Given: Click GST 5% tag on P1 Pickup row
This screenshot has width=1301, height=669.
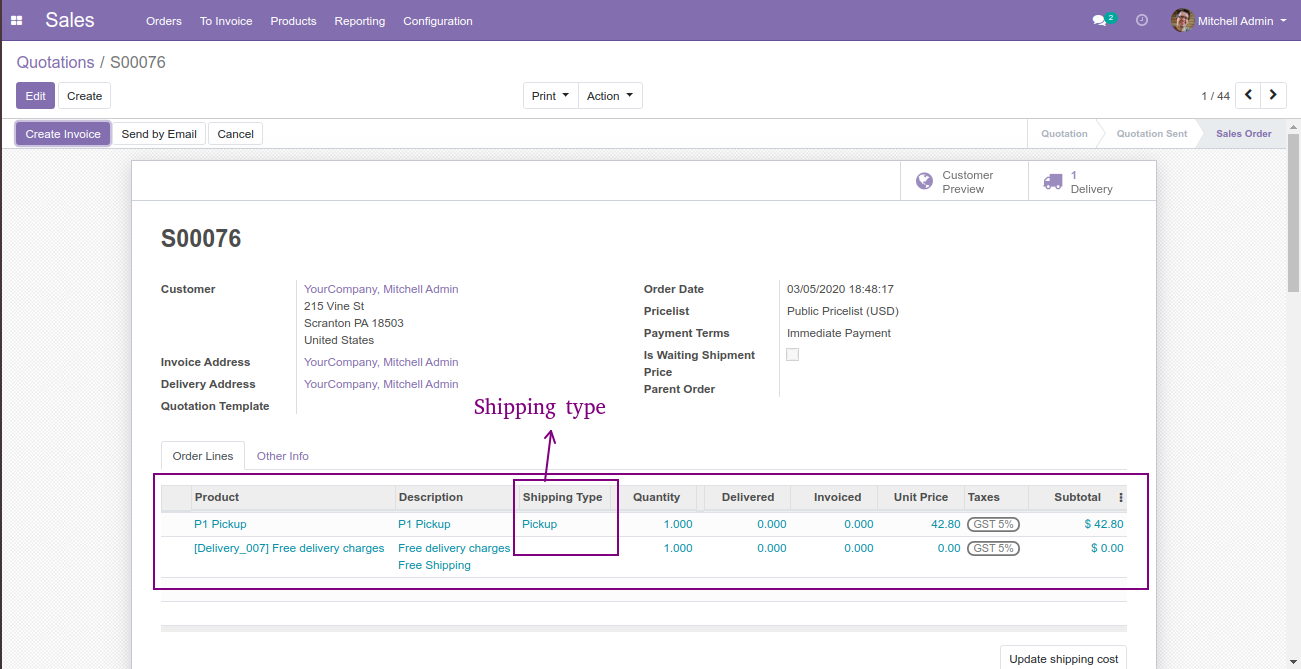Looking at the screenshot, I should (993, 524).
